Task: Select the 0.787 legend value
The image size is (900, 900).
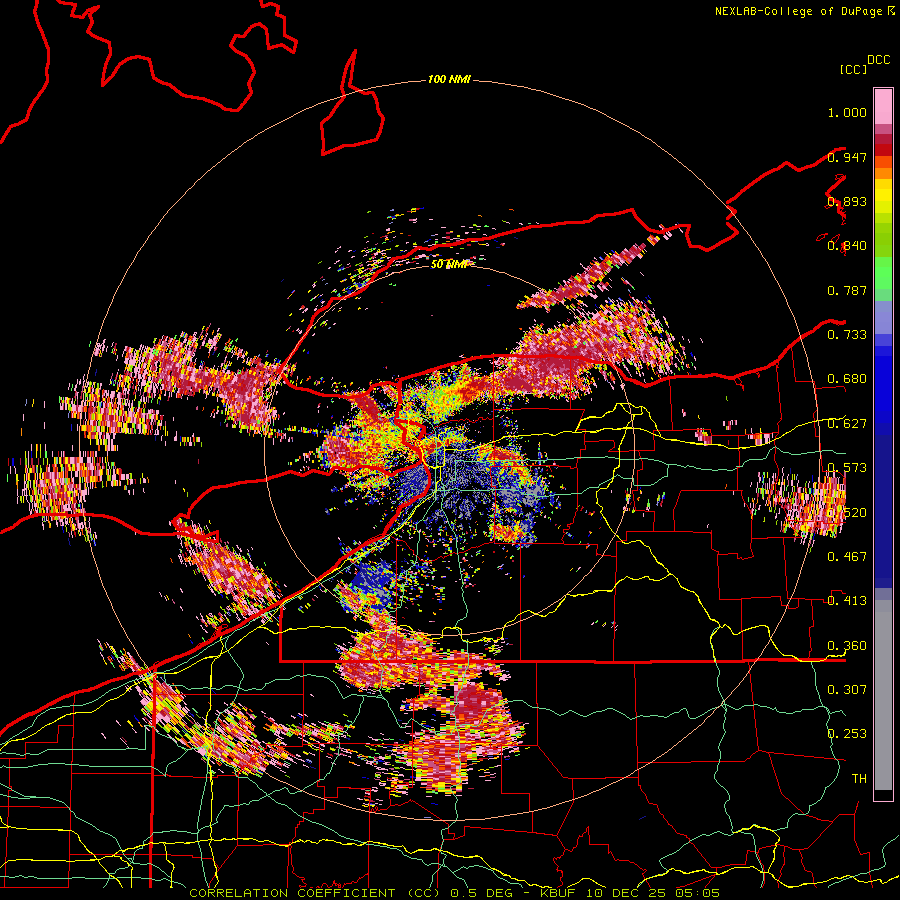Action: pyautogui.click(x=847, y=290)
